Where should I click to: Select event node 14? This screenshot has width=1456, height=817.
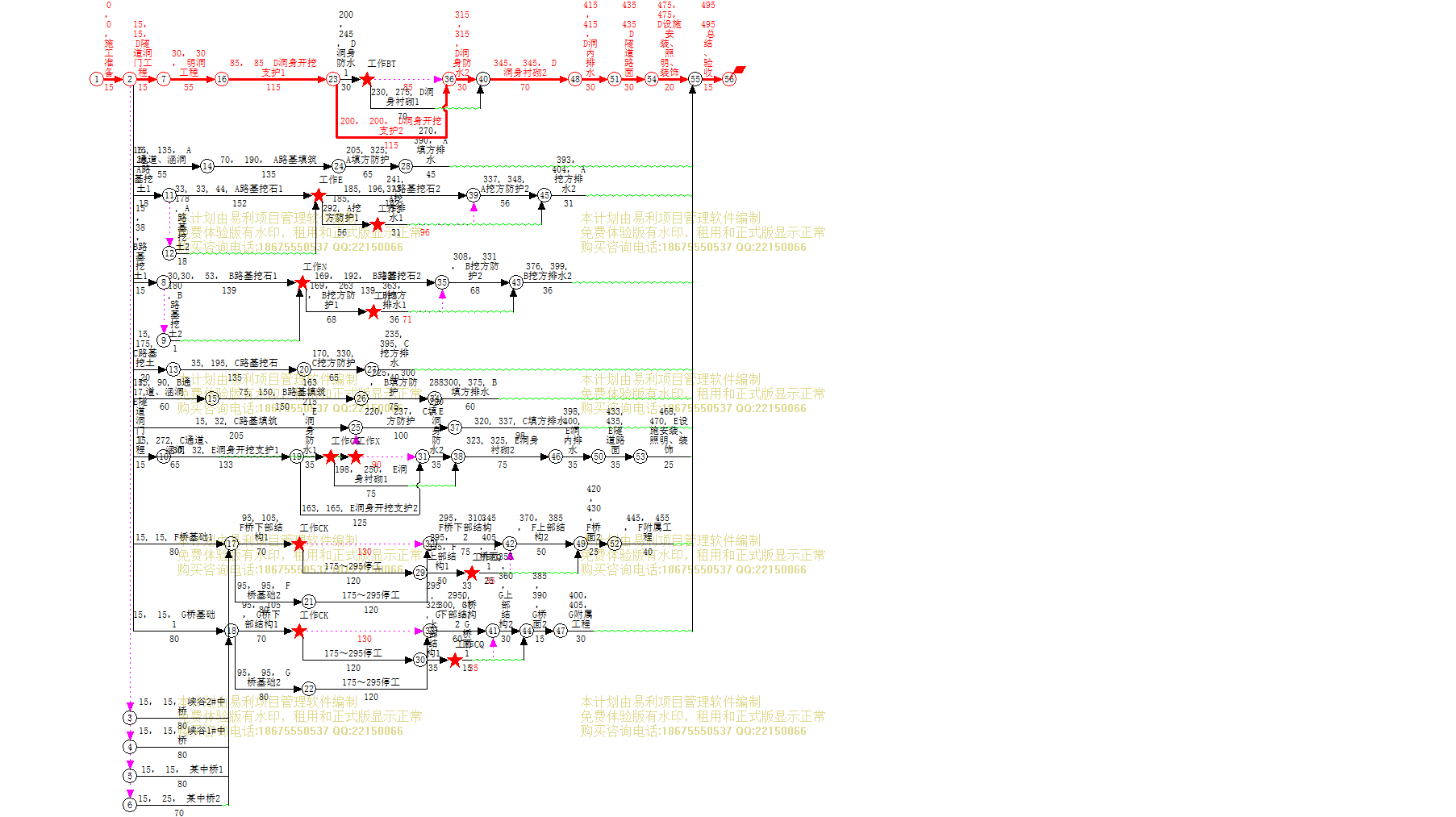[207, 166]
